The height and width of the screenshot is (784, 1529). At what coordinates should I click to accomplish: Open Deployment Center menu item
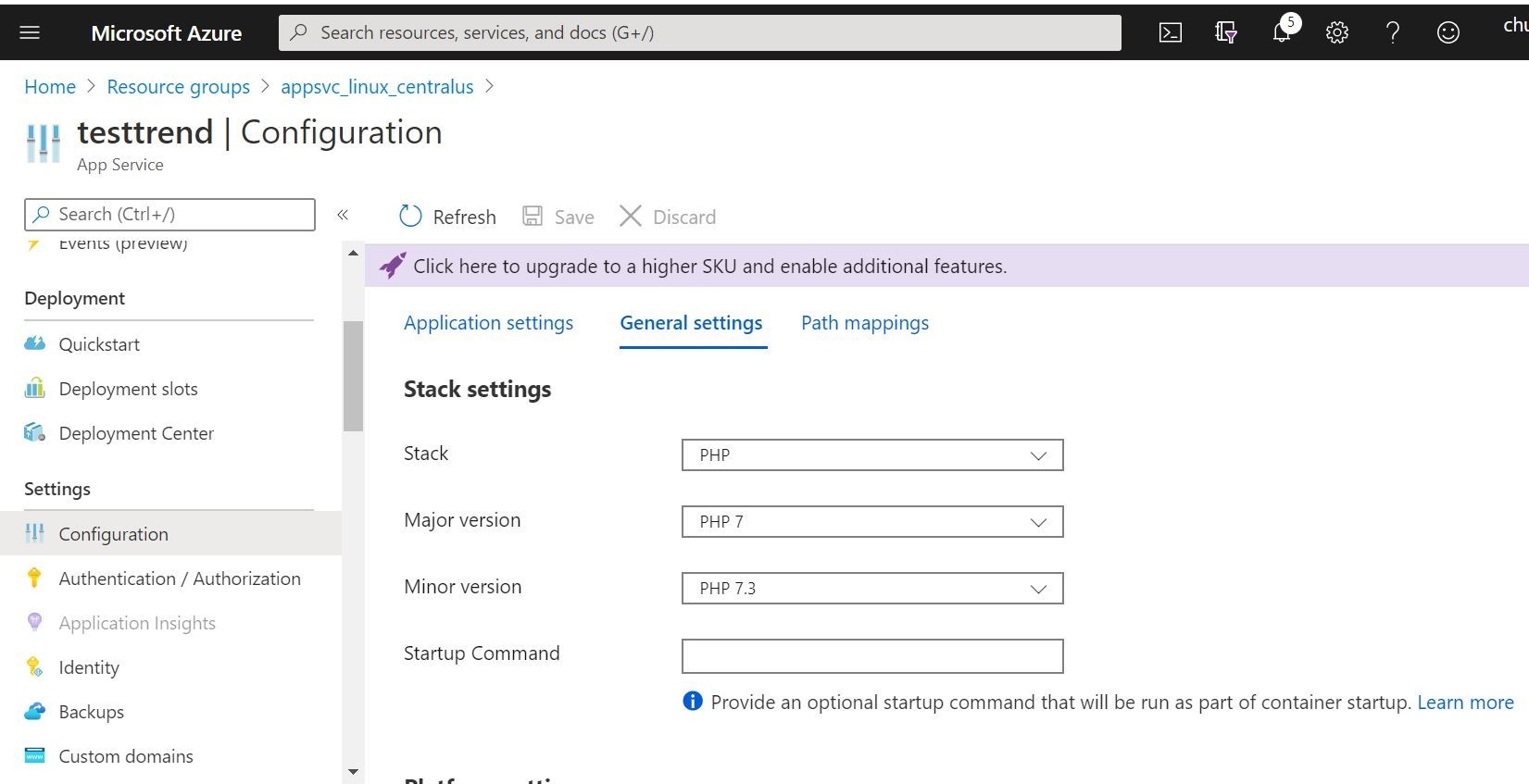point(136,433)
